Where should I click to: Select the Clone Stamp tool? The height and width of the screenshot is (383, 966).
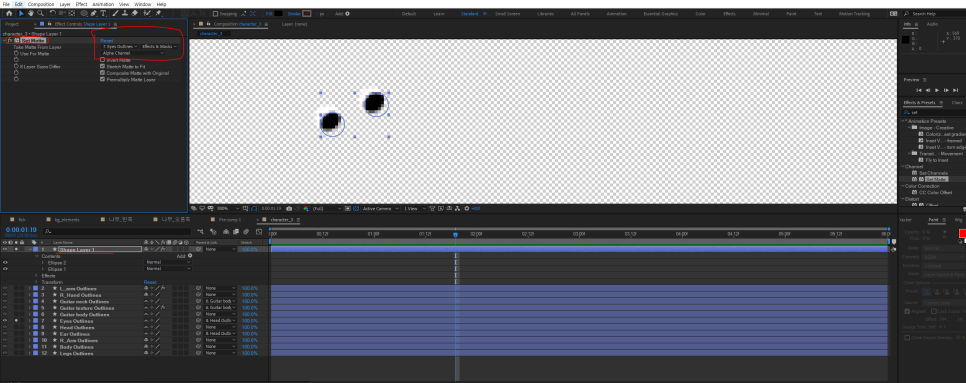pos(125,13)
